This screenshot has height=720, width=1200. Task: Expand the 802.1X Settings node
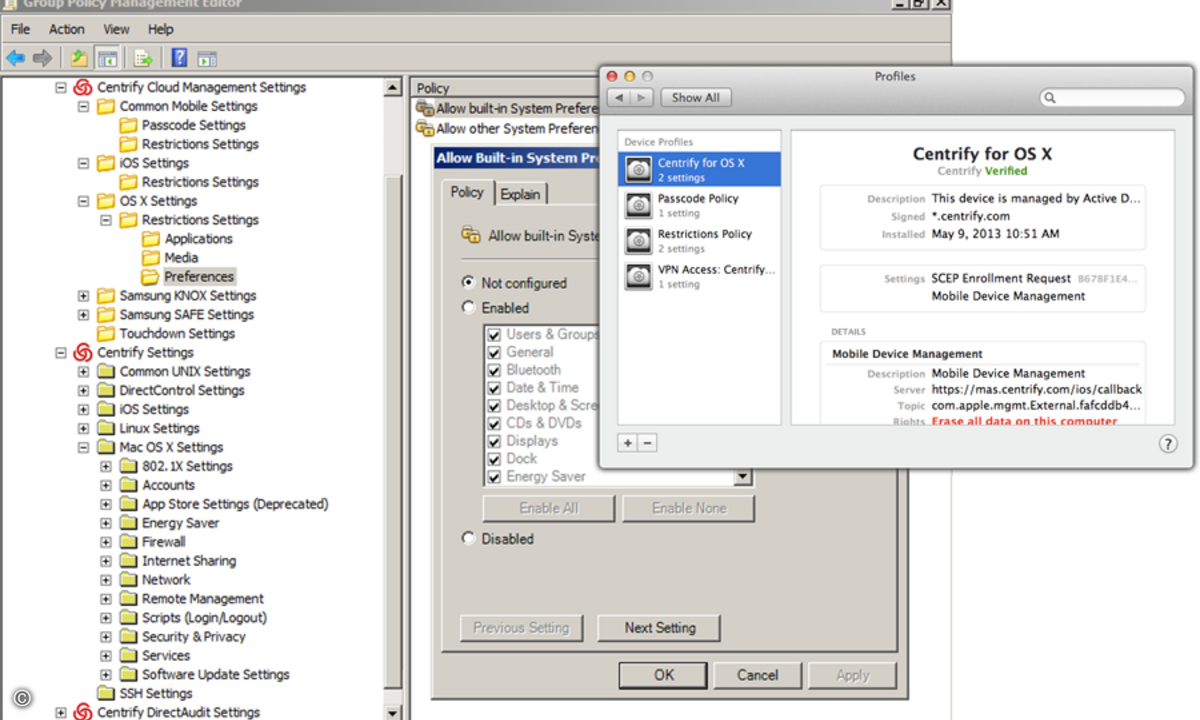point(106,466)
